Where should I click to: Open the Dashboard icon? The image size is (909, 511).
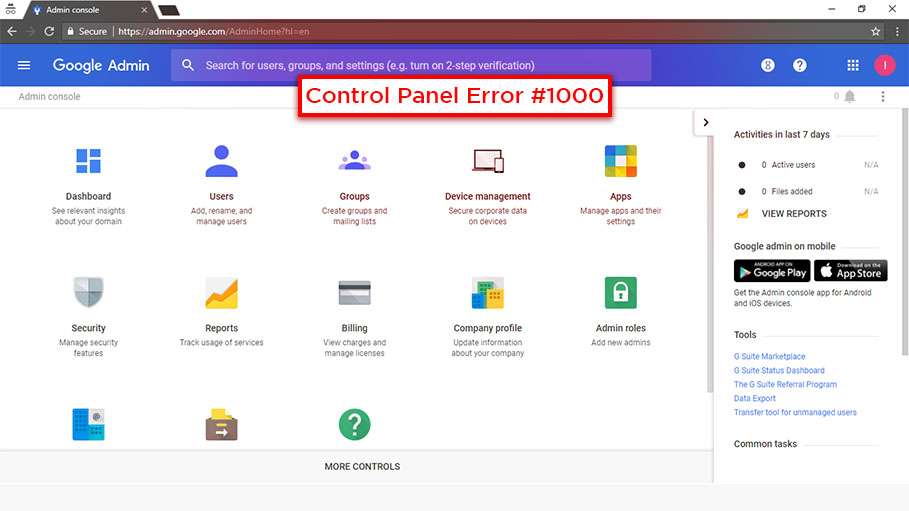[x=88, y=161]
